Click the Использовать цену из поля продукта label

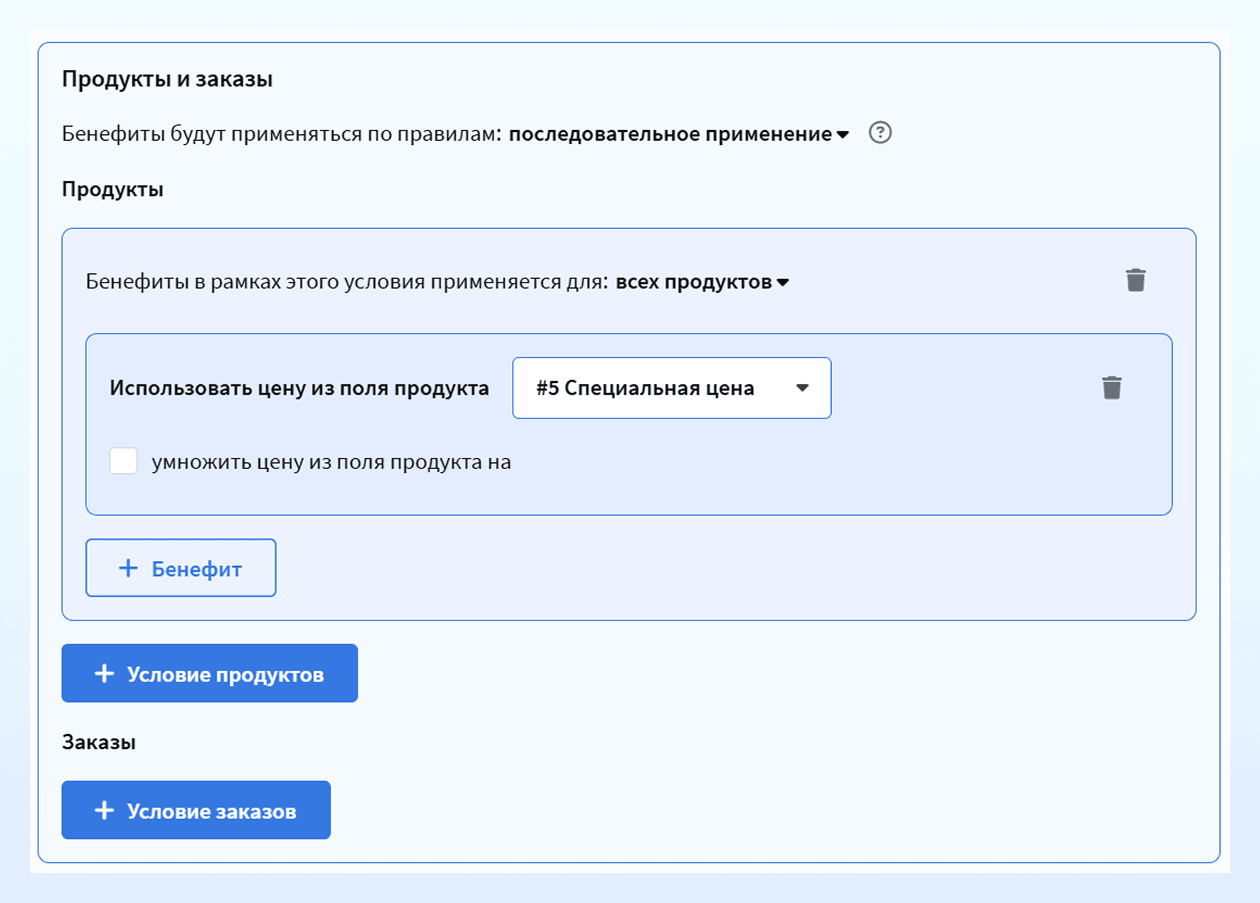click(300, 388)
